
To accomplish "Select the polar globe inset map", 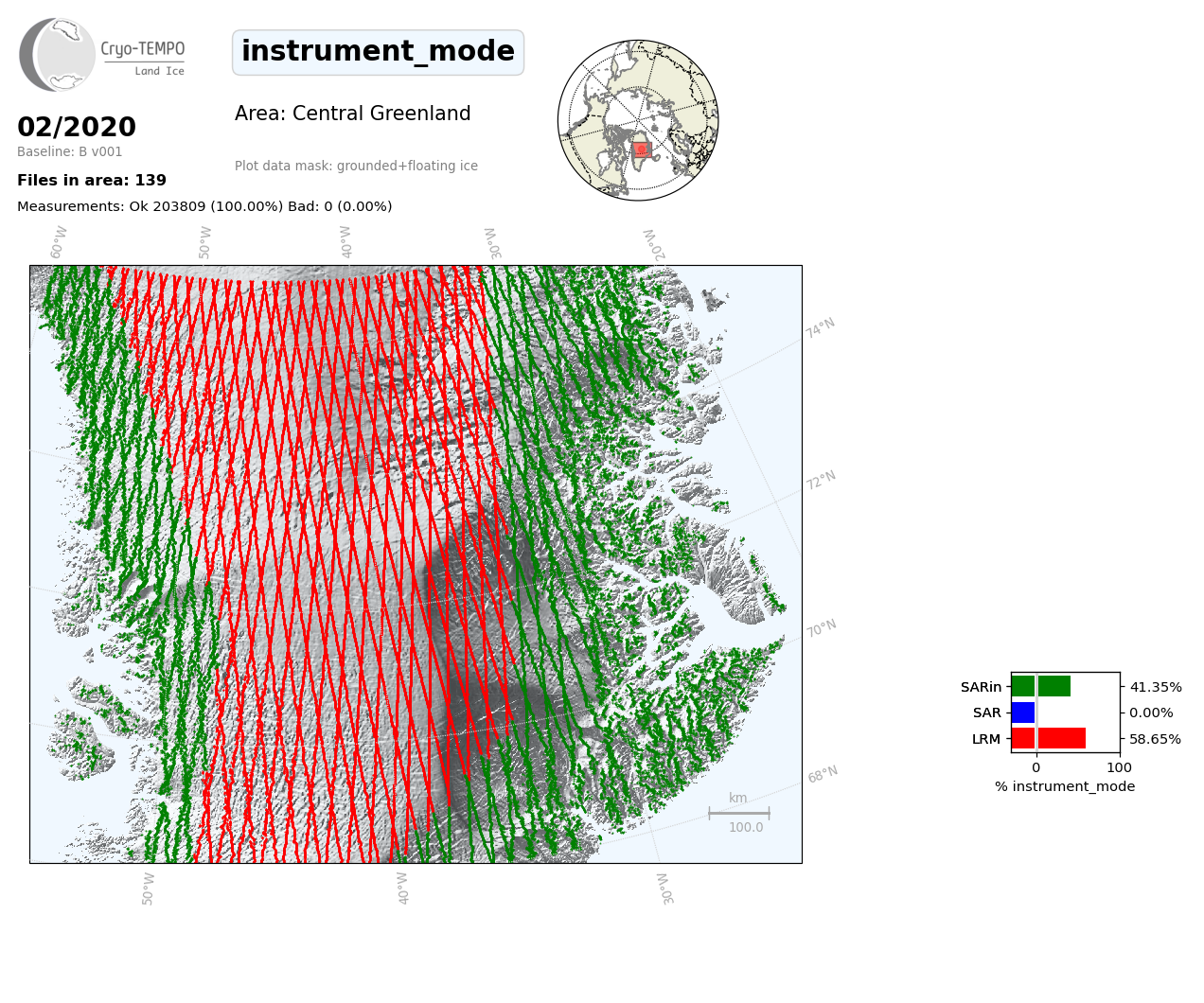I will pos(638,120).
